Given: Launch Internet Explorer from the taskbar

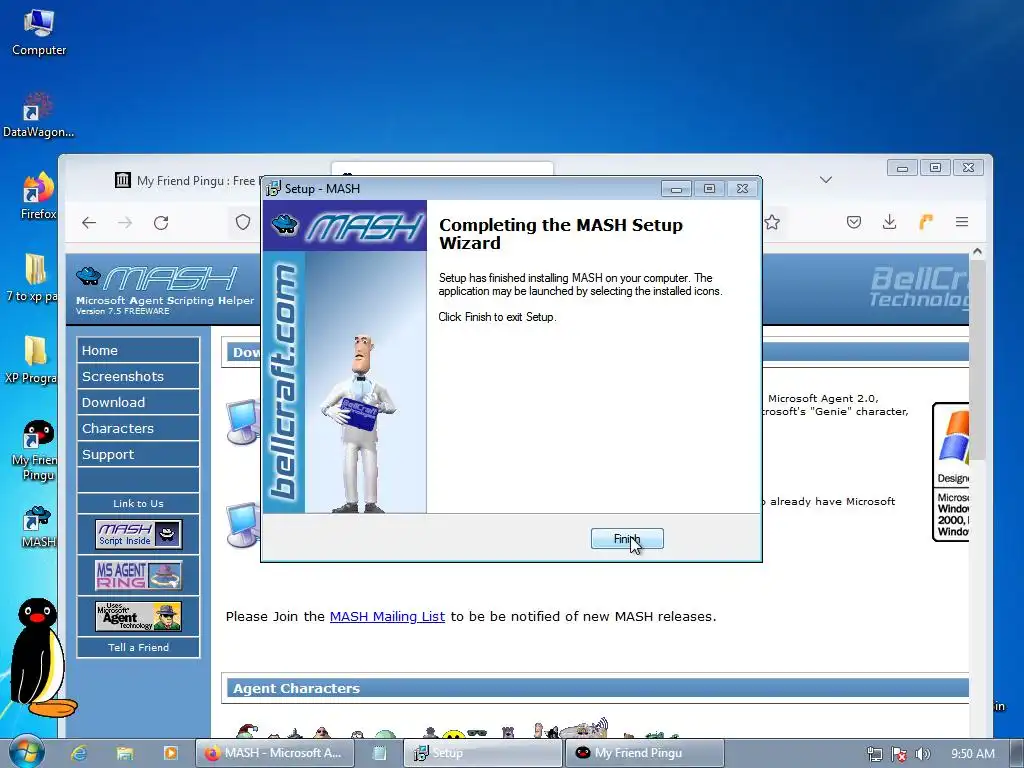Looking at the screenshot, I should click(x=79, y=753).
